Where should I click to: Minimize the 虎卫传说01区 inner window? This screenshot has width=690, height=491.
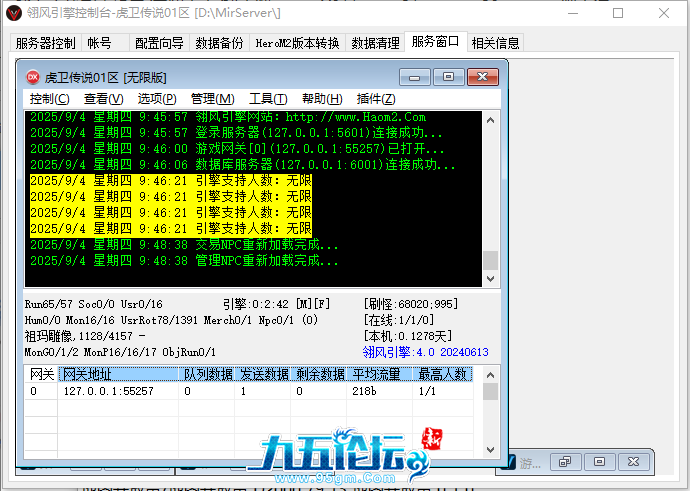tap(415, 77)
